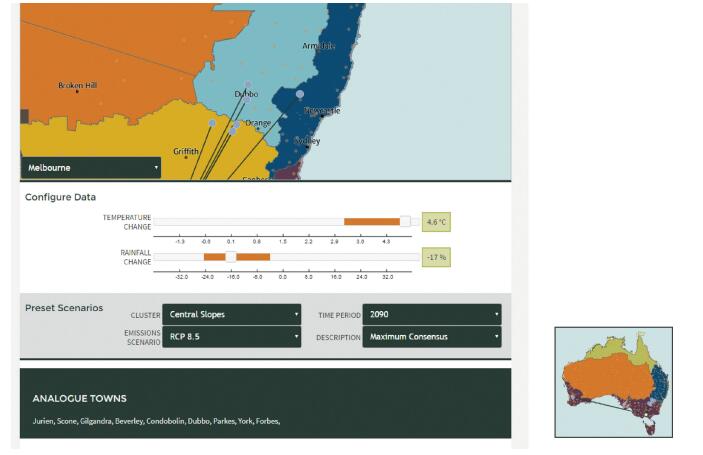
Task: Expand the Cluster dropdown showing Central Slopes
Action: 231,314
